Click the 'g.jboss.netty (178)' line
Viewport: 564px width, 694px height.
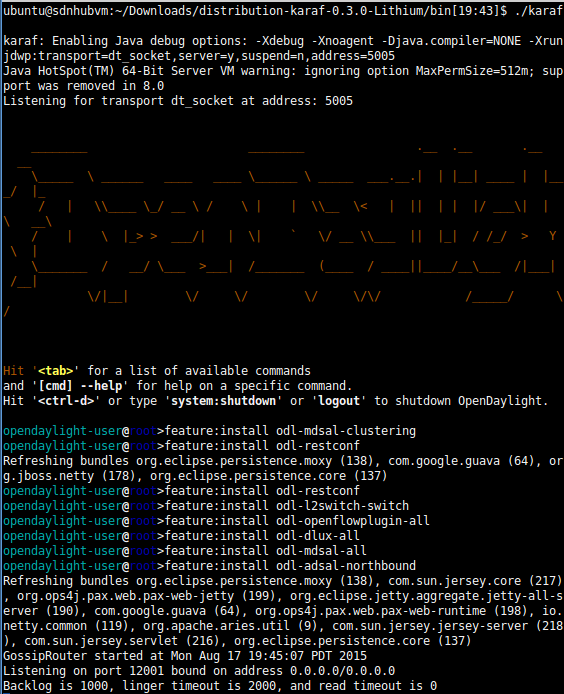195,476
